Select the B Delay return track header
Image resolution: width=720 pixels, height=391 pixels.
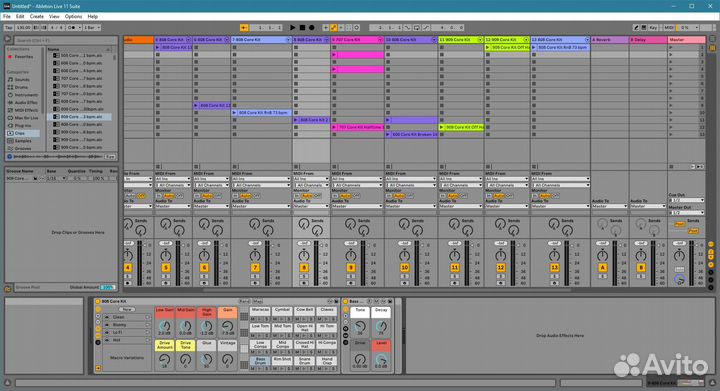[x=648, y=40]
